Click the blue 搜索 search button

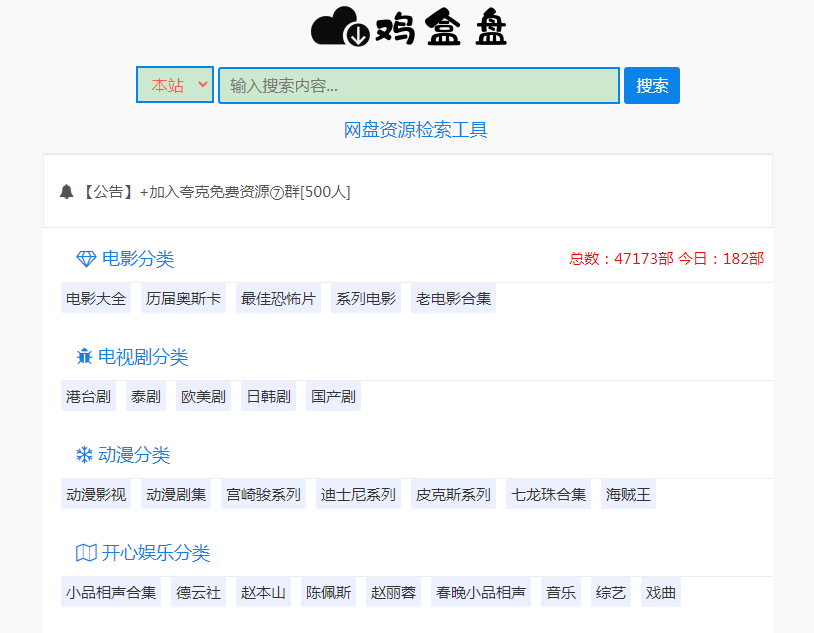click(651, 85)
